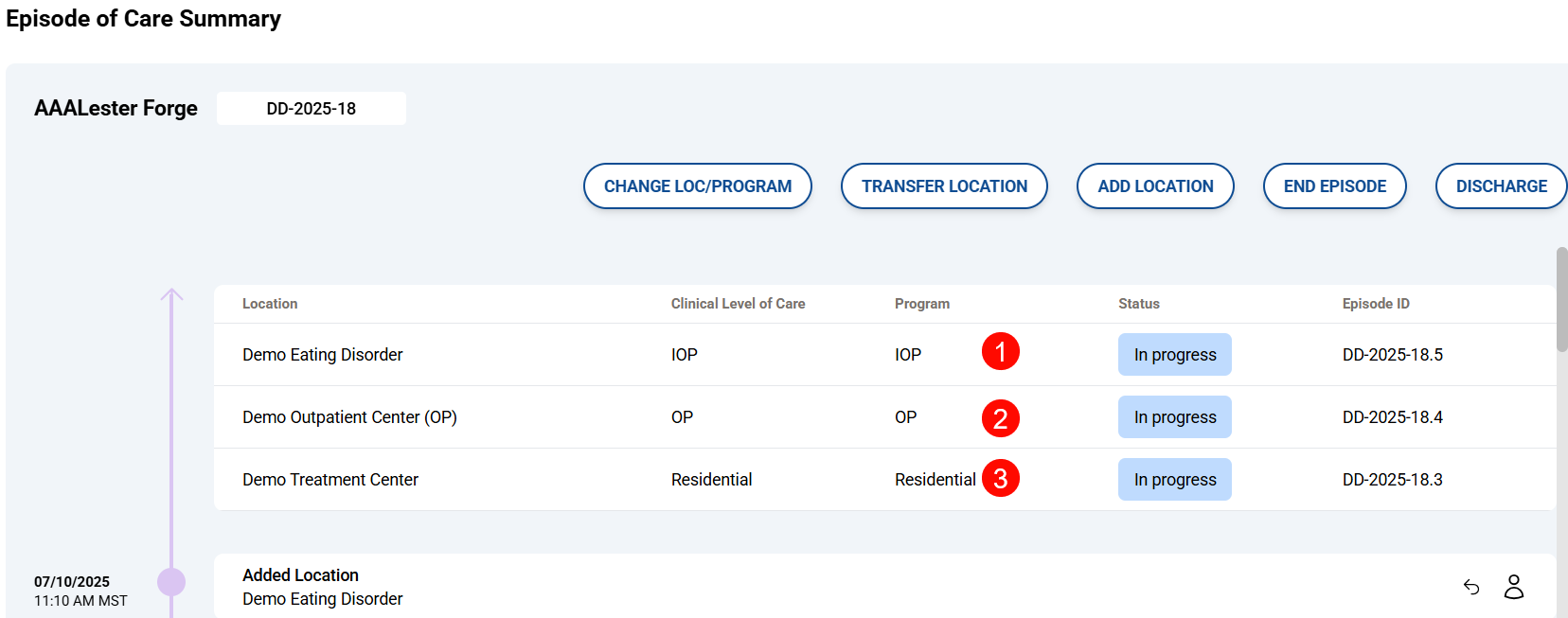Click In progress status for Demo Treatment Center
The width and height of the screenshot is (1568, 618).
[x=1175, y=480]
